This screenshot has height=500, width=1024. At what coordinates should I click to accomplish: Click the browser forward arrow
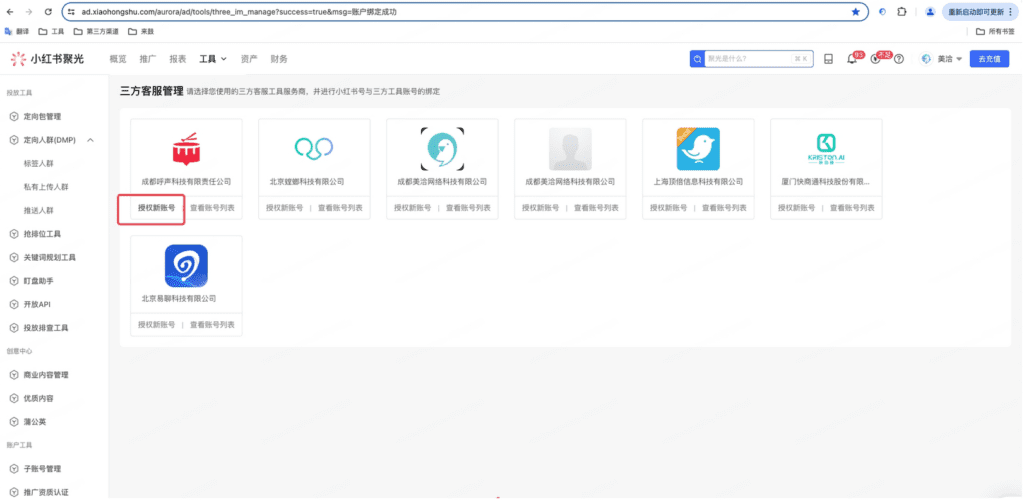tap(29, 12)
